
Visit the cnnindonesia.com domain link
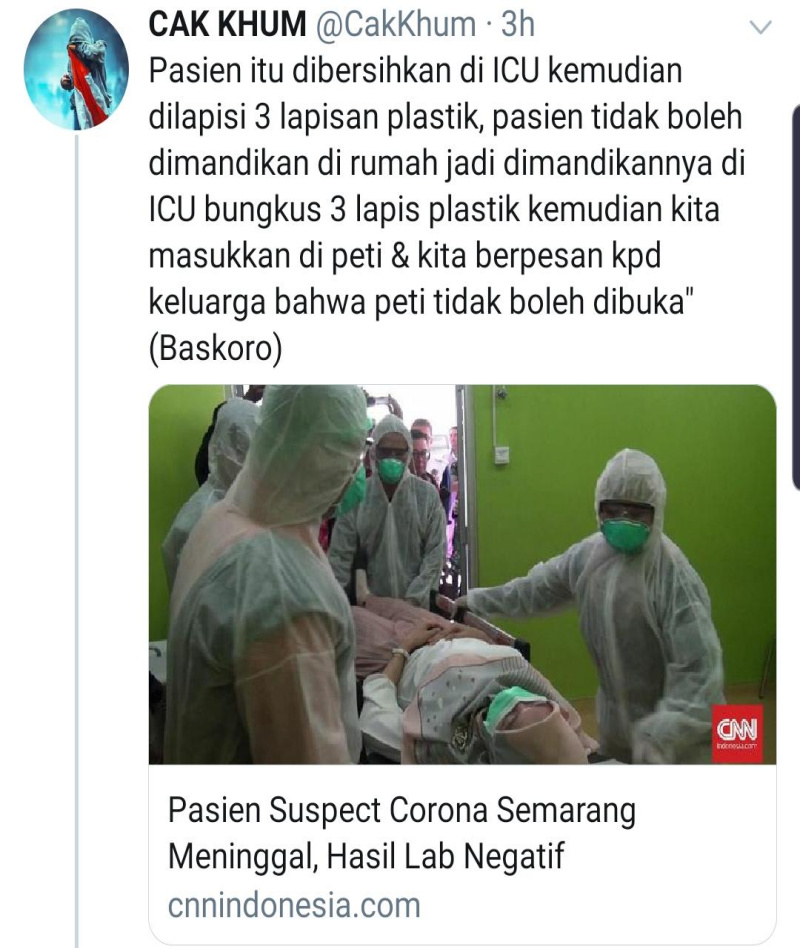pyautogui.click(x=294, y=905)
